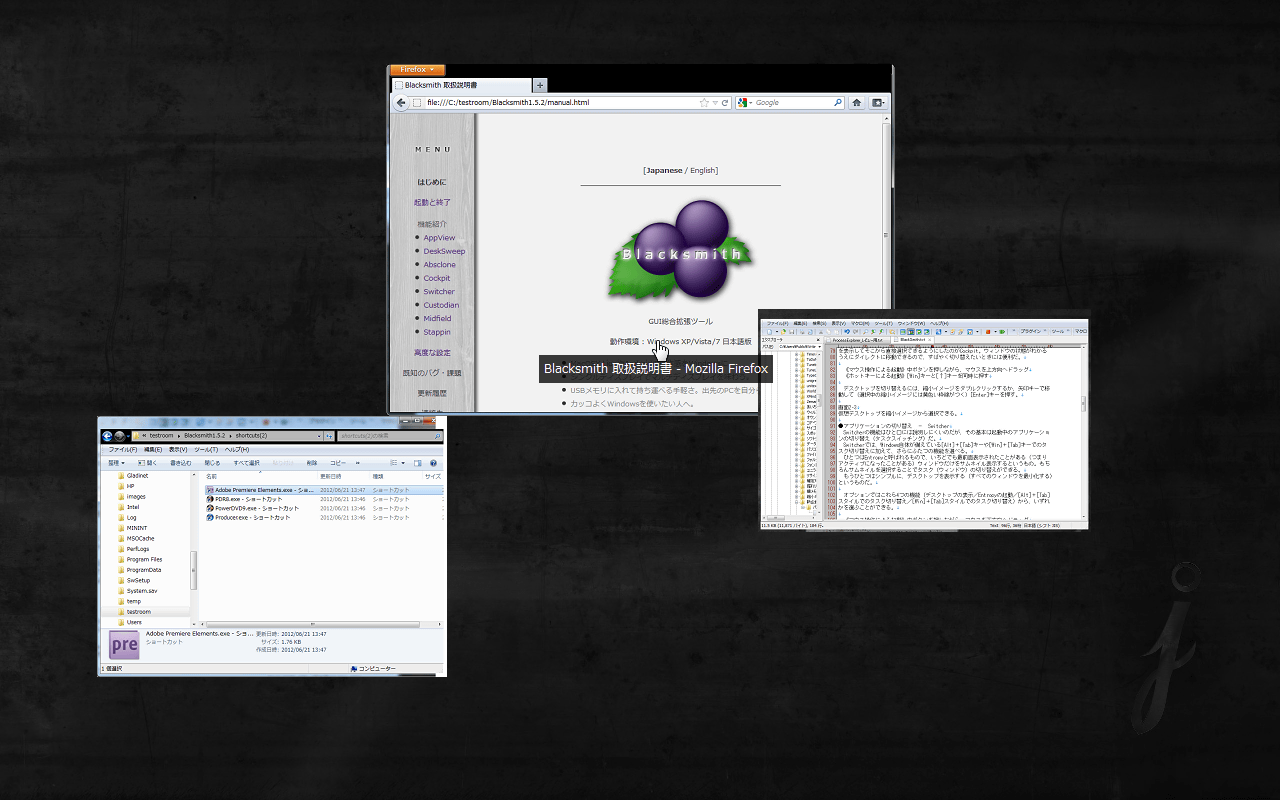This screenshot has height=800, width=1280.
Task: Refresh the shortcuts(2) folder in Explorer
Action: (329, 436)
